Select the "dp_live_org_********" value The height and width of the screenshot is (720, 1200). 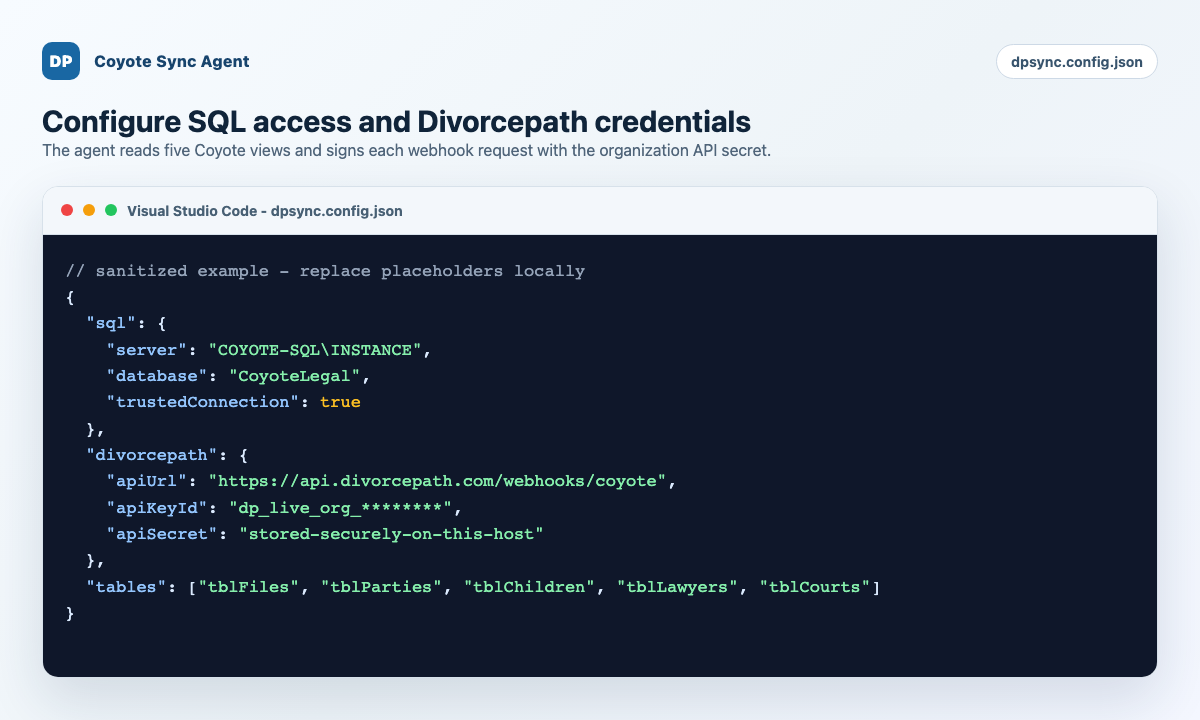point(340,508)
